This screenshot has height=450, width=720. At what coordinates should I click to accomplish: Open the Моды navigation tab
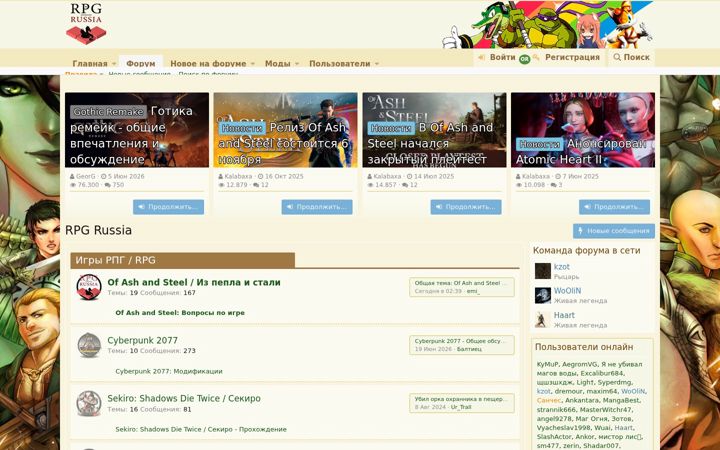pyautogui.click(x=277, y=63)
